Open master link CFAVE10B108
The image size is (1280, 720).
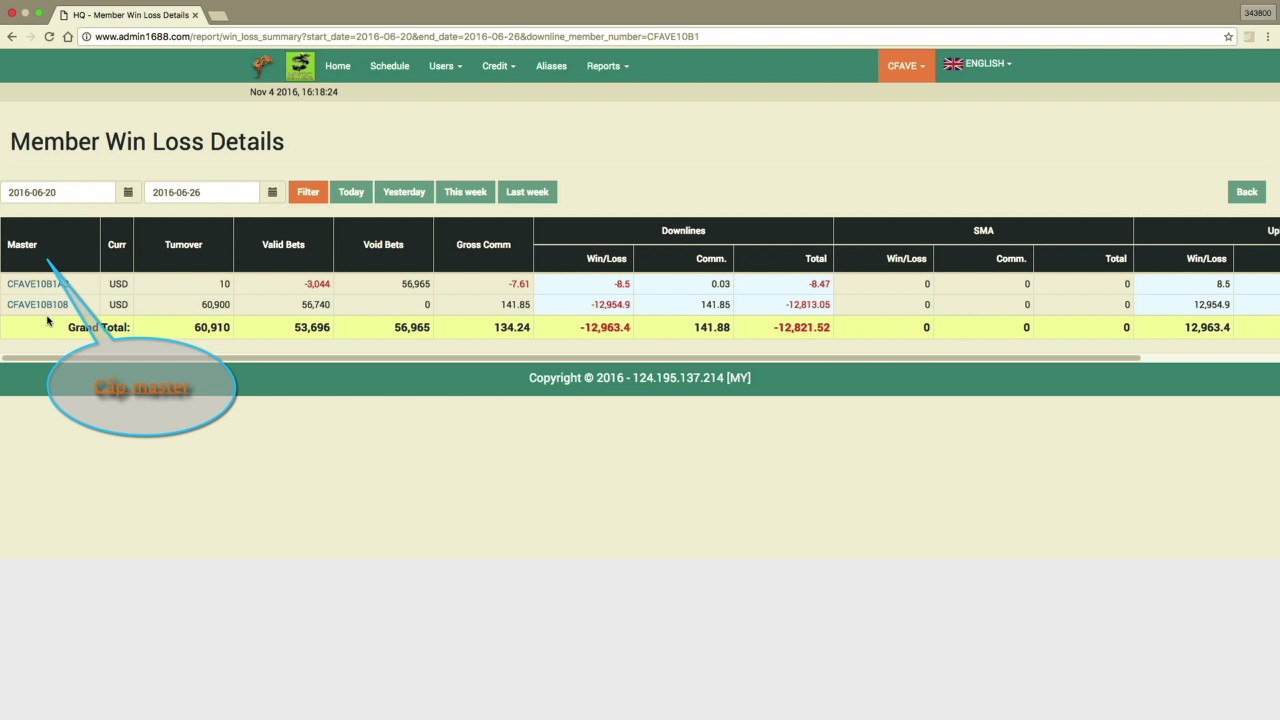pyautogui.click(x=38, y=305)
